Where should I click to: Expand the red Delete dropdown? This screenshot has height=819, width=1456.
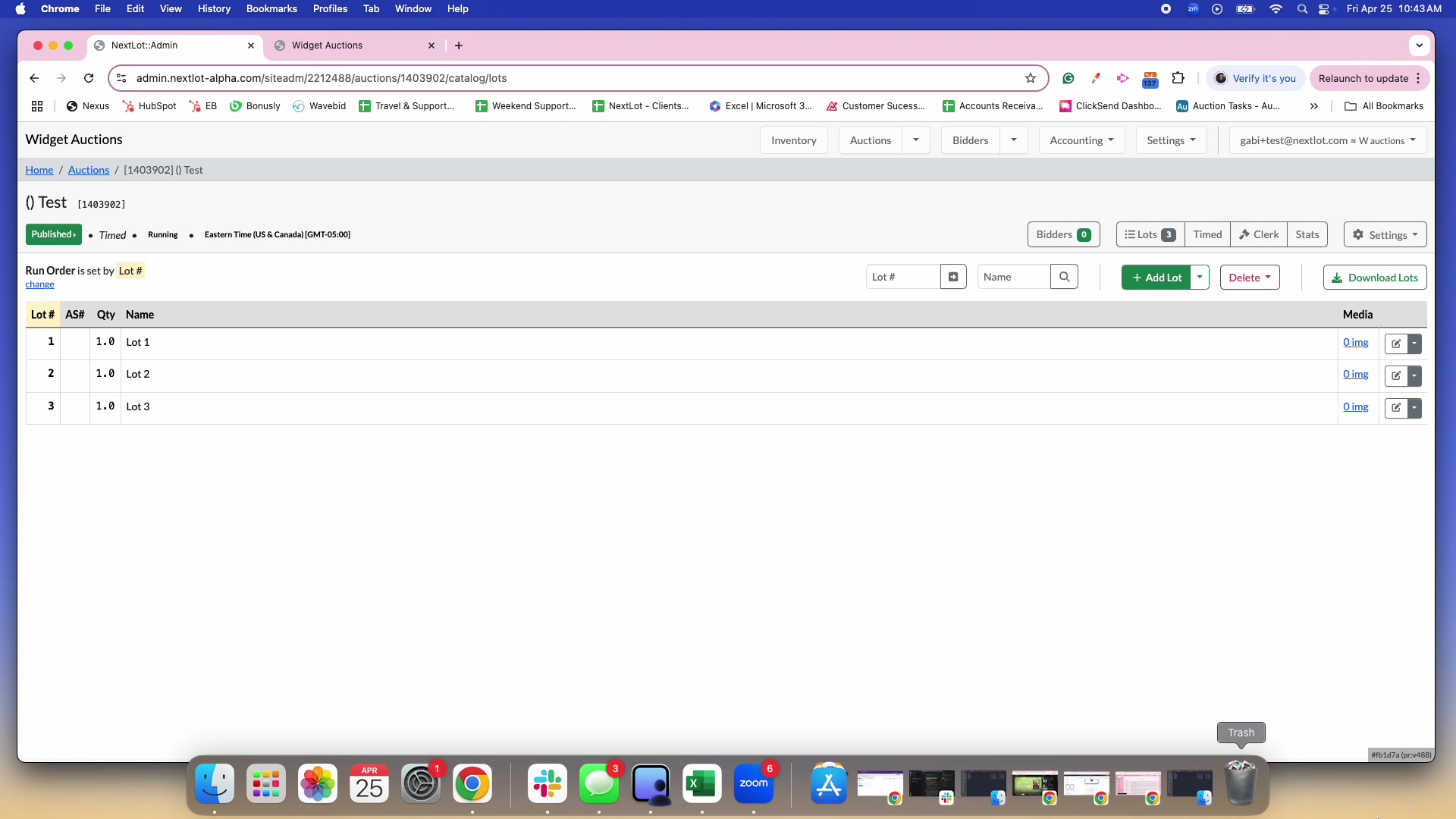tap(1250, 278)
